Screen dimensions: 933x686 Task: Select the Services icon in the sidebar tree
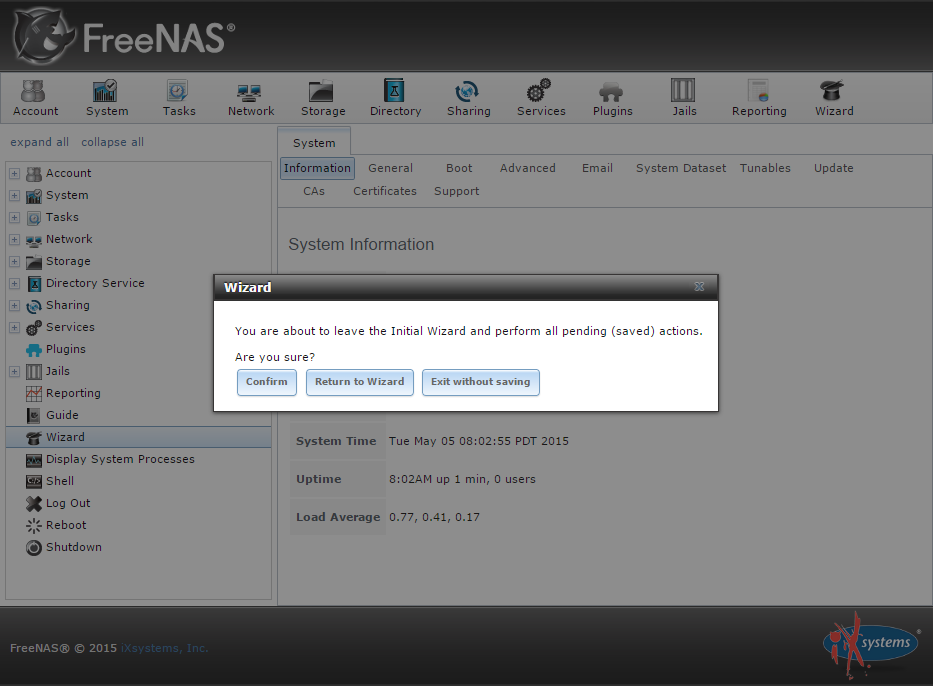pyautogui.click(x=34, y=328)
